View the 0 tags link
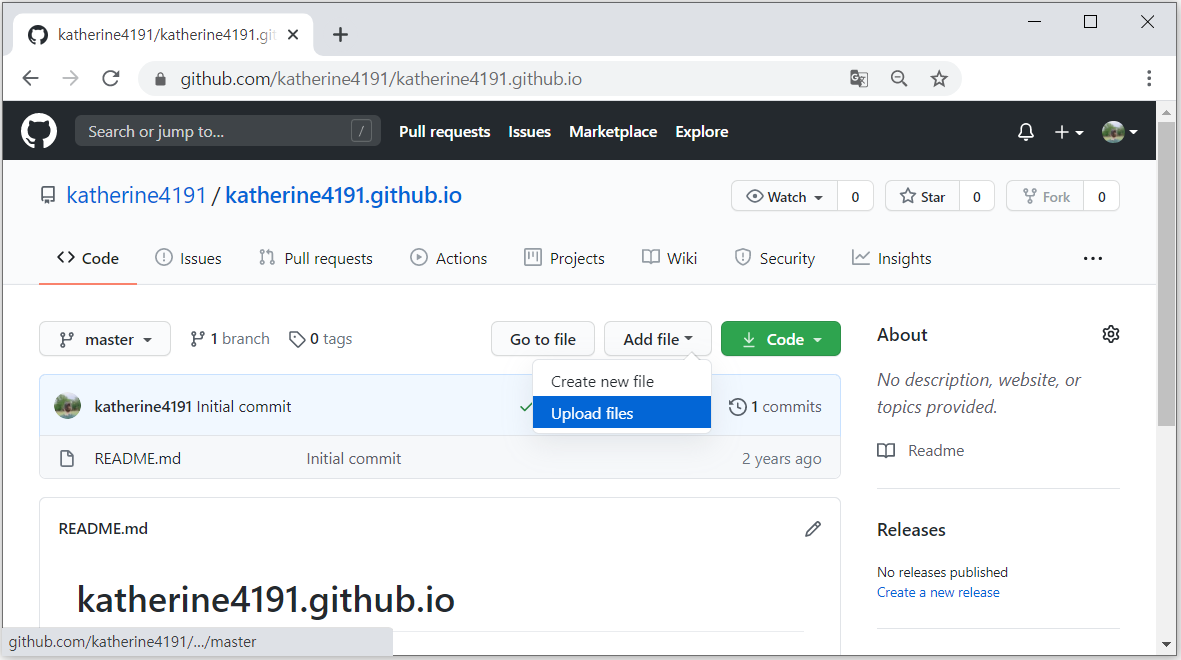This screenshot has width=1181, height=660. click(321, 339)
